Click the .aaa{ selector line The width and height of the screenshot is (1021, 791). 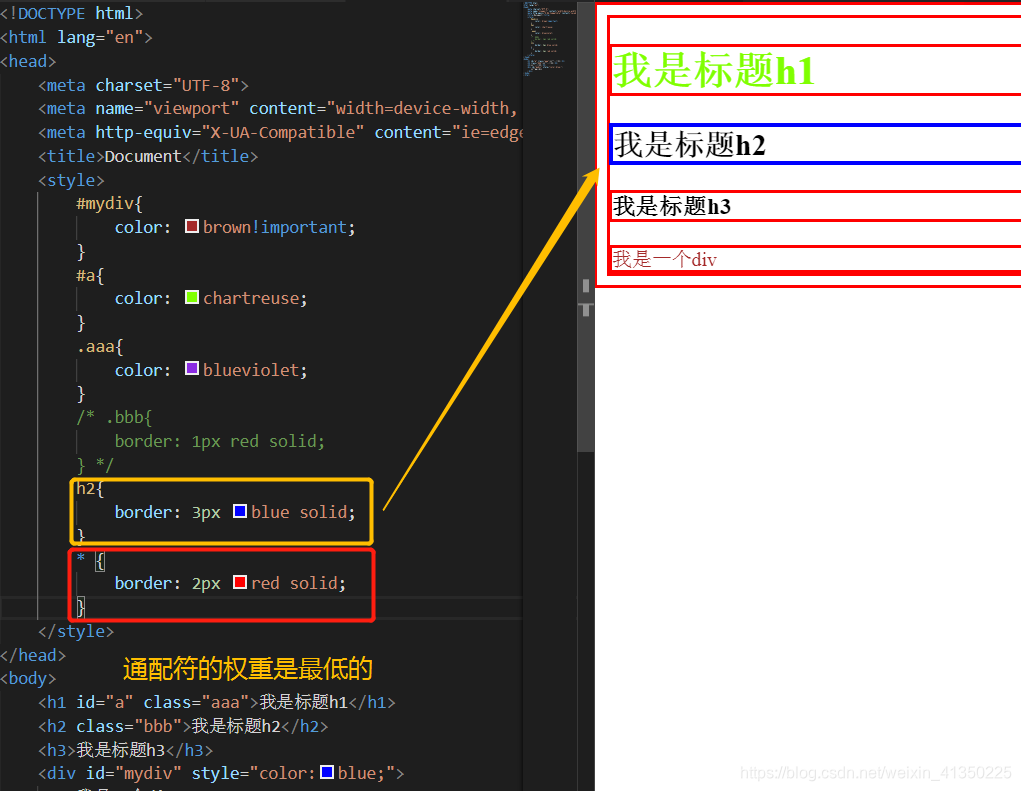[100, 346]
